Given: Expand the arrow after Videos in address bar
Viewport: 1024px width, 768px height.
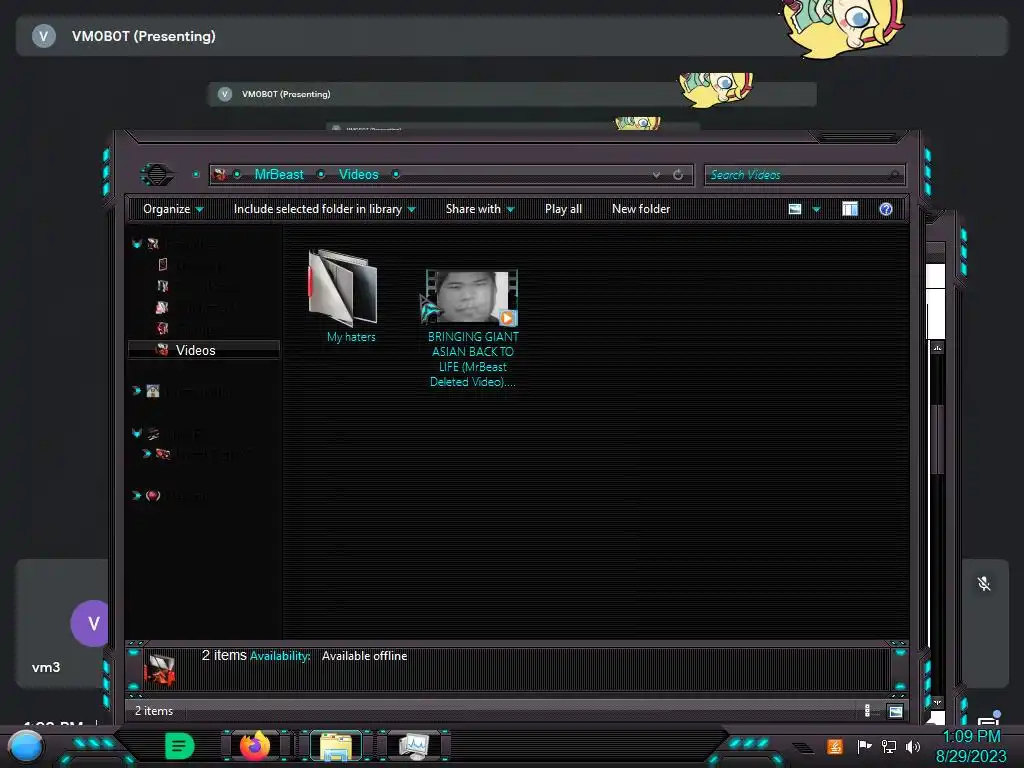Looking at the screenshot, I should (x=396, y=174).
